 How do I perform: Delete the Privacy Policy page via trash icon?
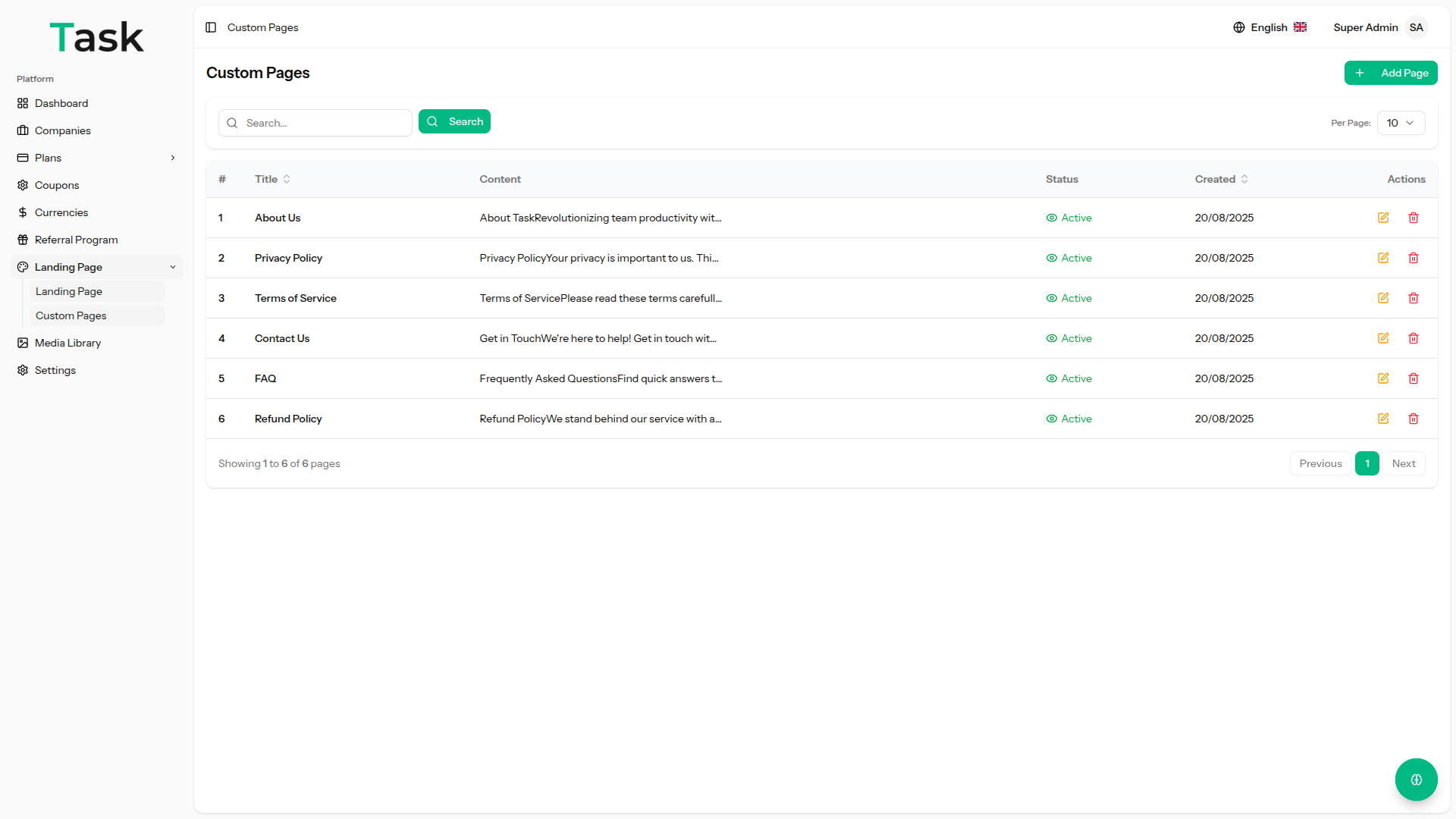click(x=1414, y=258)
